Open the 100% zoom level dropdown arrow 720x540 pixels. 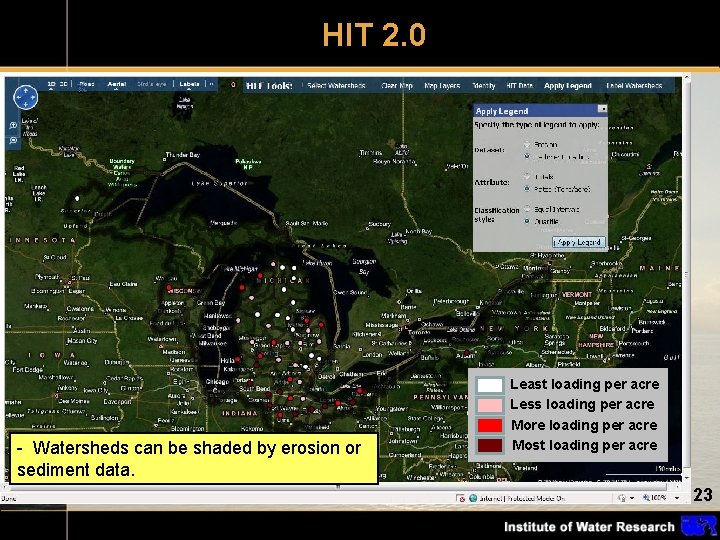point(677,498)
